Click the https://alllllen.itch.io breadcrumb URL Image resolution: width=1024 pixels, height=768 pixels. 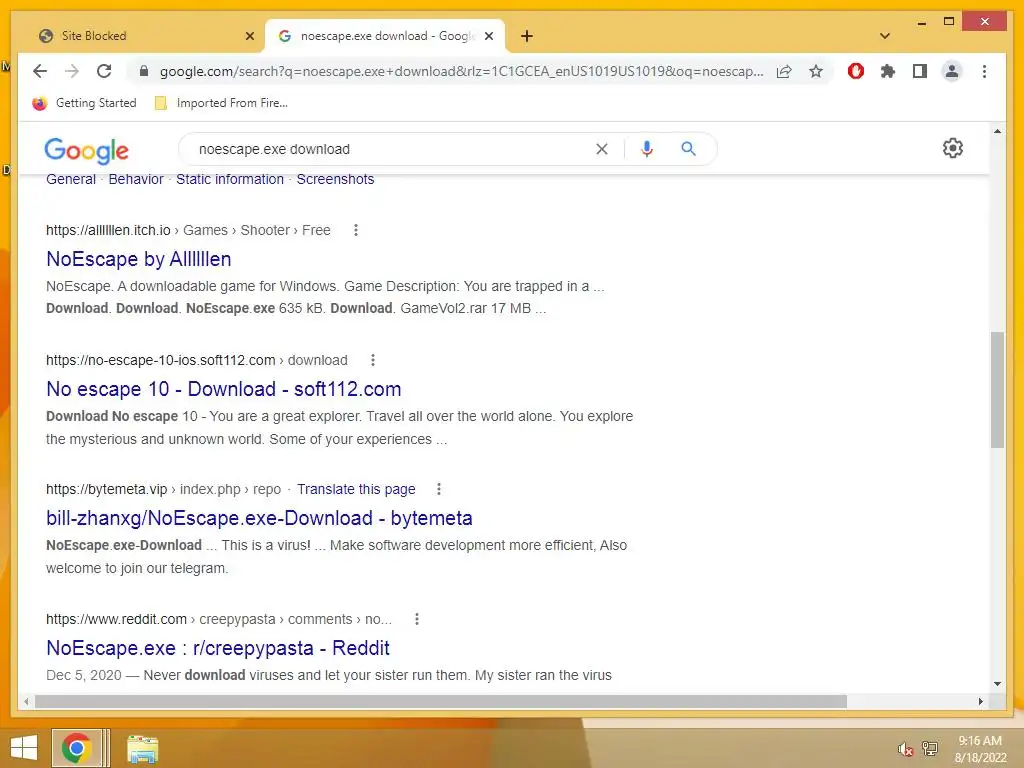[108, 230]
